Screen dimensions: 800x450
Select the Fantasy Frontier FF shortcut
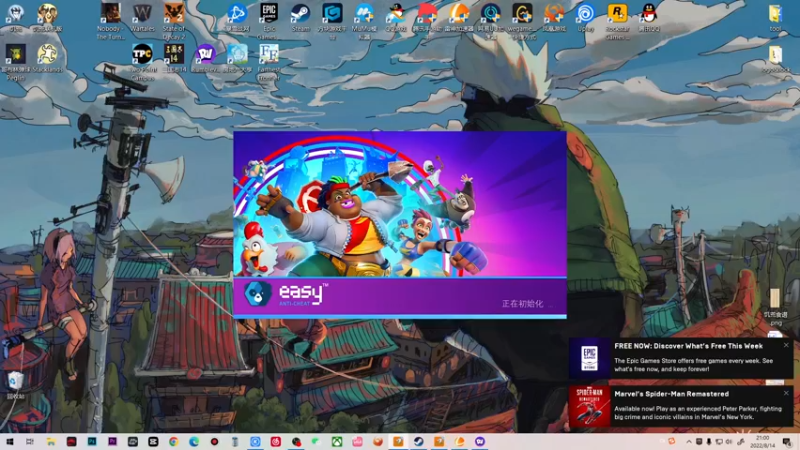coord(269,61)
